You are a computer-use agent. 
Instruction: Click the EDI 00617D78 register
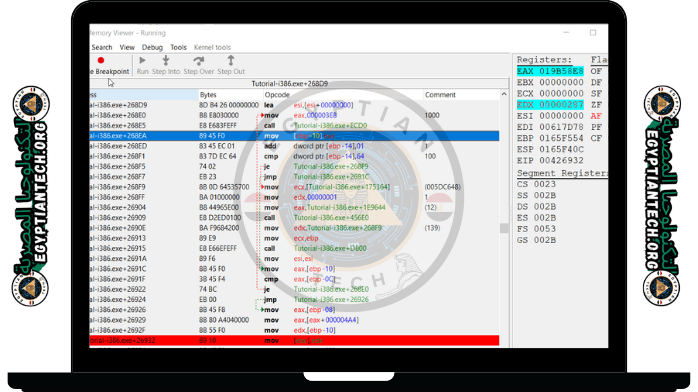click(550, 127)
